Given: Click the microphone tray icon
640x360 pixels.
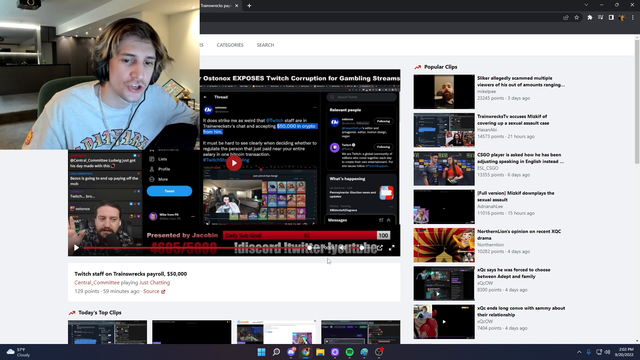Looking at the screenshot, I should click(x=589, y=352).
